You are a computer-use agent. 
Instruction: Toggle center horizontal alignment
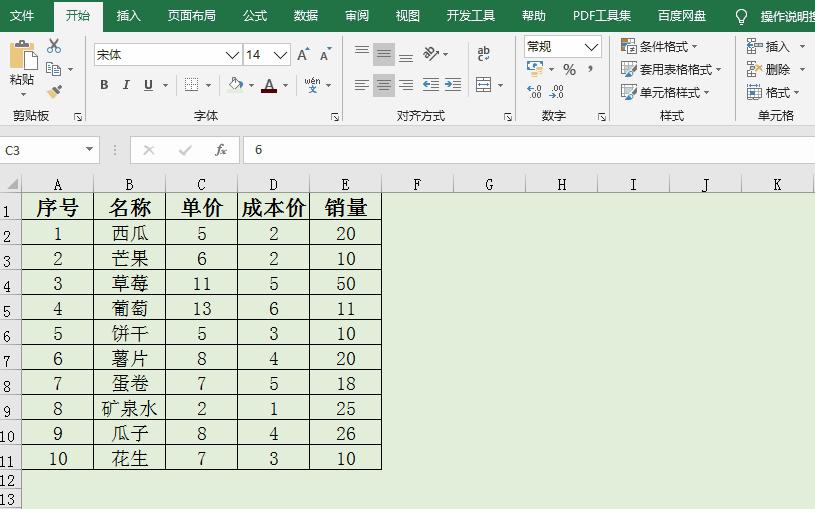[384, 85]
